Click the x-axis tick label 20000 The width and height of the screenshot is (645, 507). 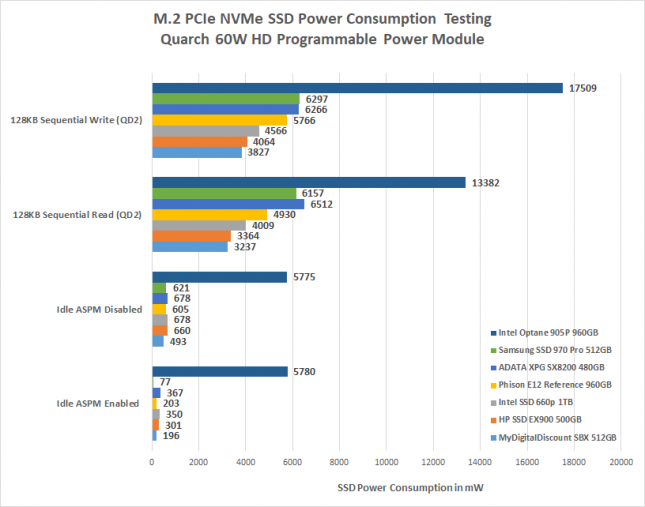pyautogui.click(x=621, y=462)
